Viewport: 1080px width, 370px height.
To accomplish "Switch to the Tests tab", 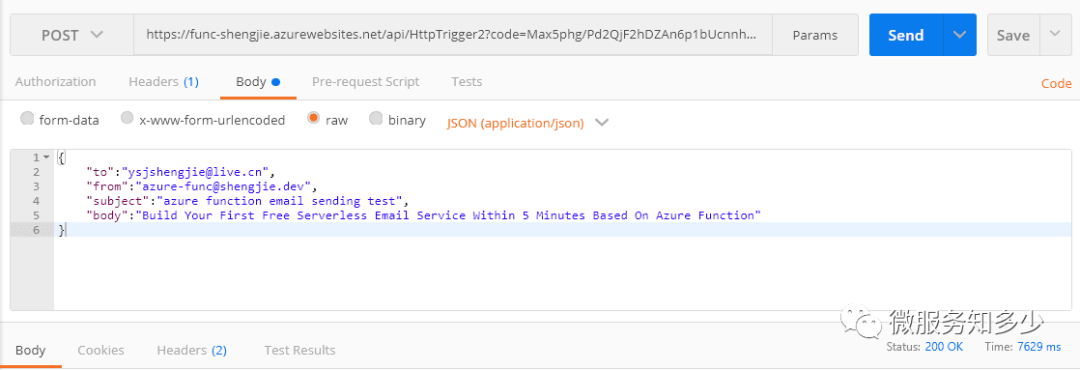I will point(466,81).
